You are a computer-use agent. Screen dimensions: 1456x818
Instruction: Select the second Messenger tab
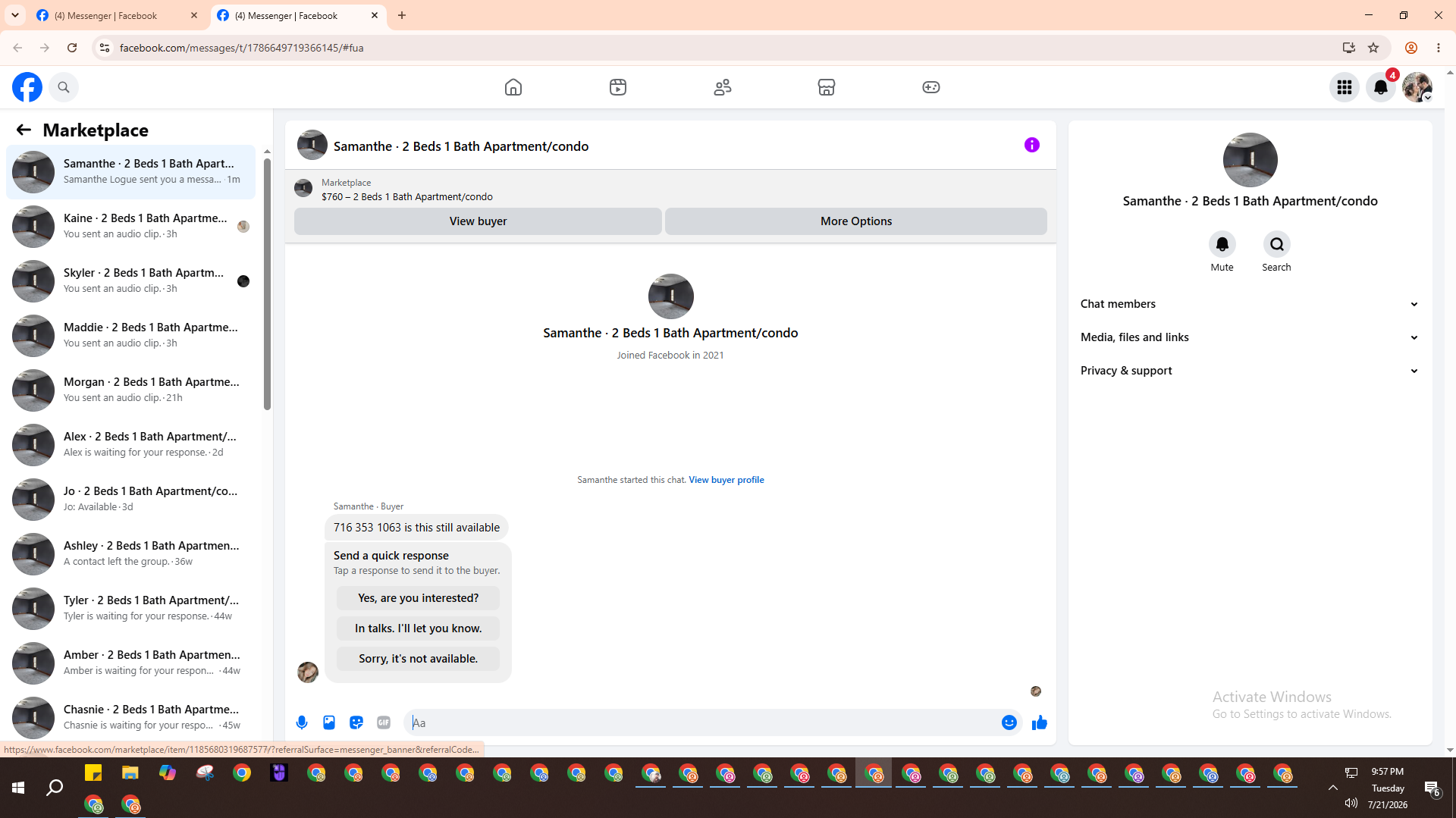(x=297, y=15)
